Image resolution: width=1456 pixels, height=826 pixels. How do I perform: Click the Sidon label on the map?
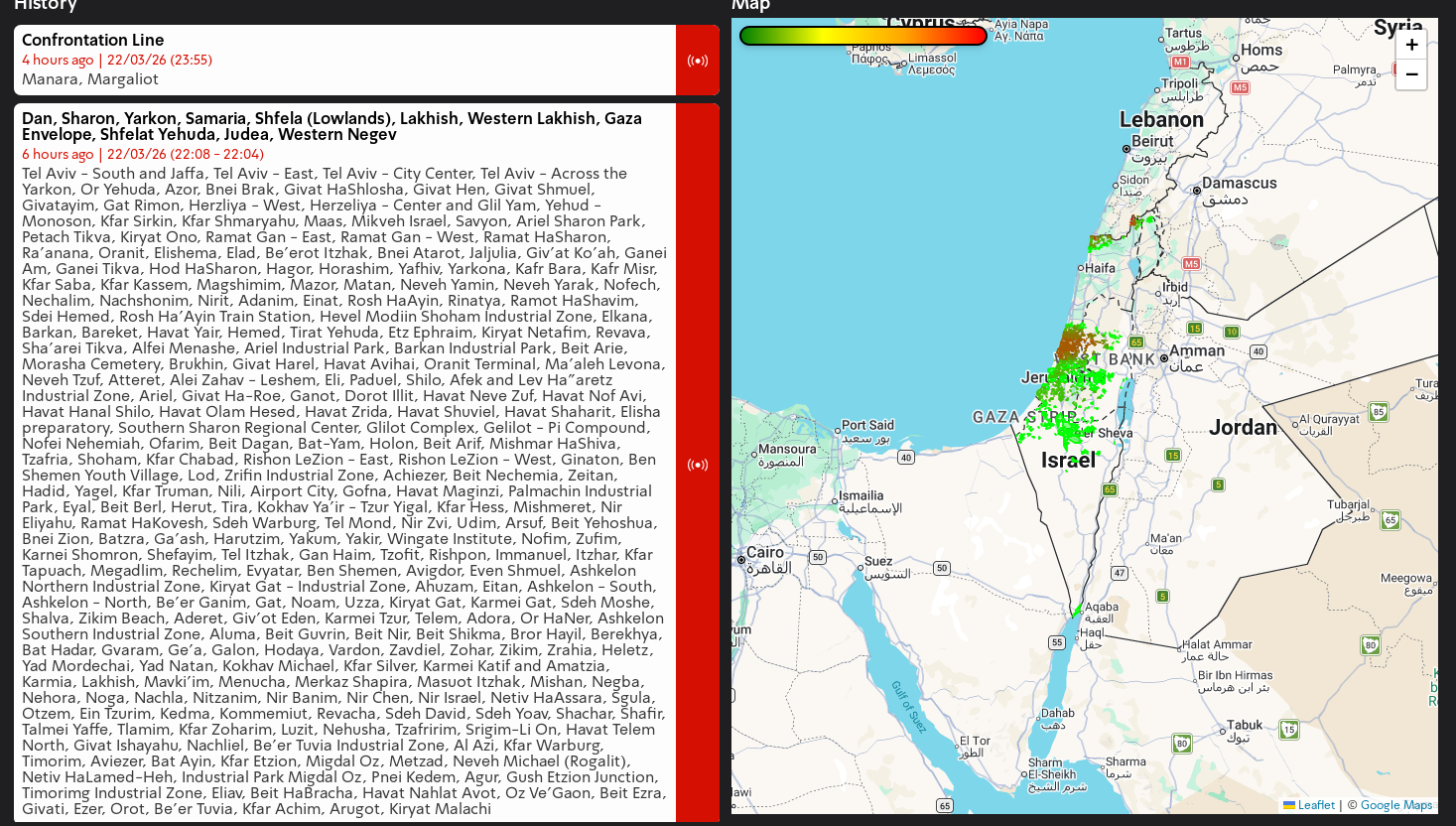(1134, 186)
